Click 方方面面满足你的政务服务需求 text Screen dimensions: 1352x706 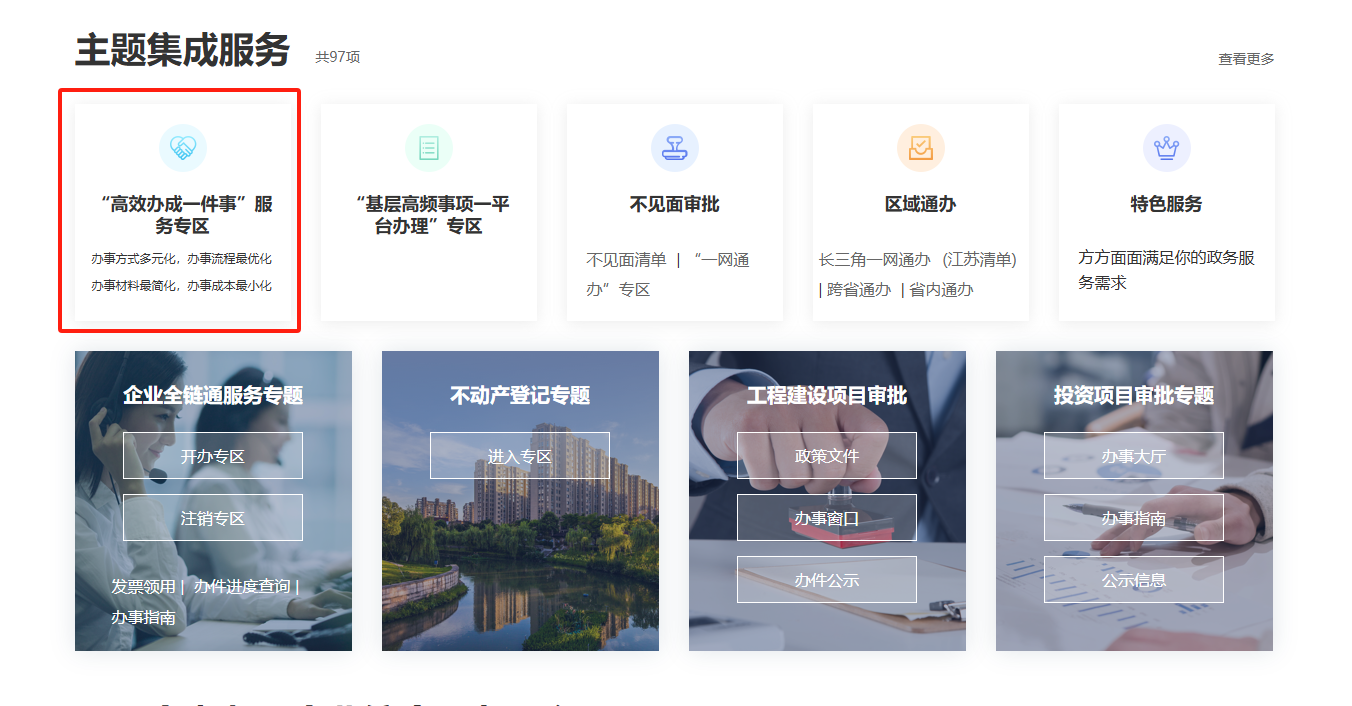click(1166, 270)
